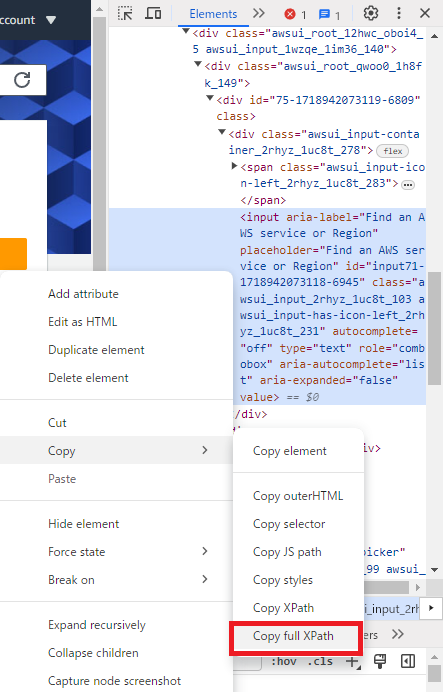The image size is (443, 692).
Task: Select Expand recursively
Action: [97, 625]
